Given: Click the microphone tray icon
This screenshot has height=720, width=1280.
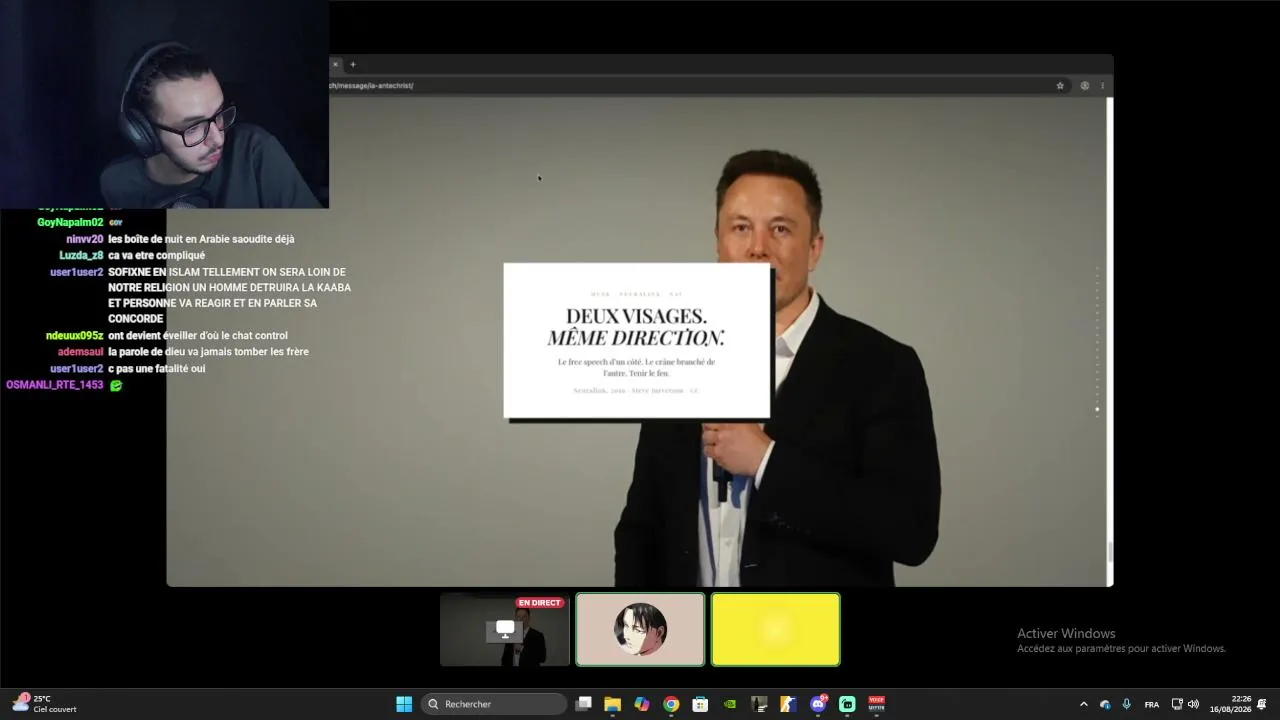Looking at the screenshot, I should pyautogui.click(x=1127, y=704).
